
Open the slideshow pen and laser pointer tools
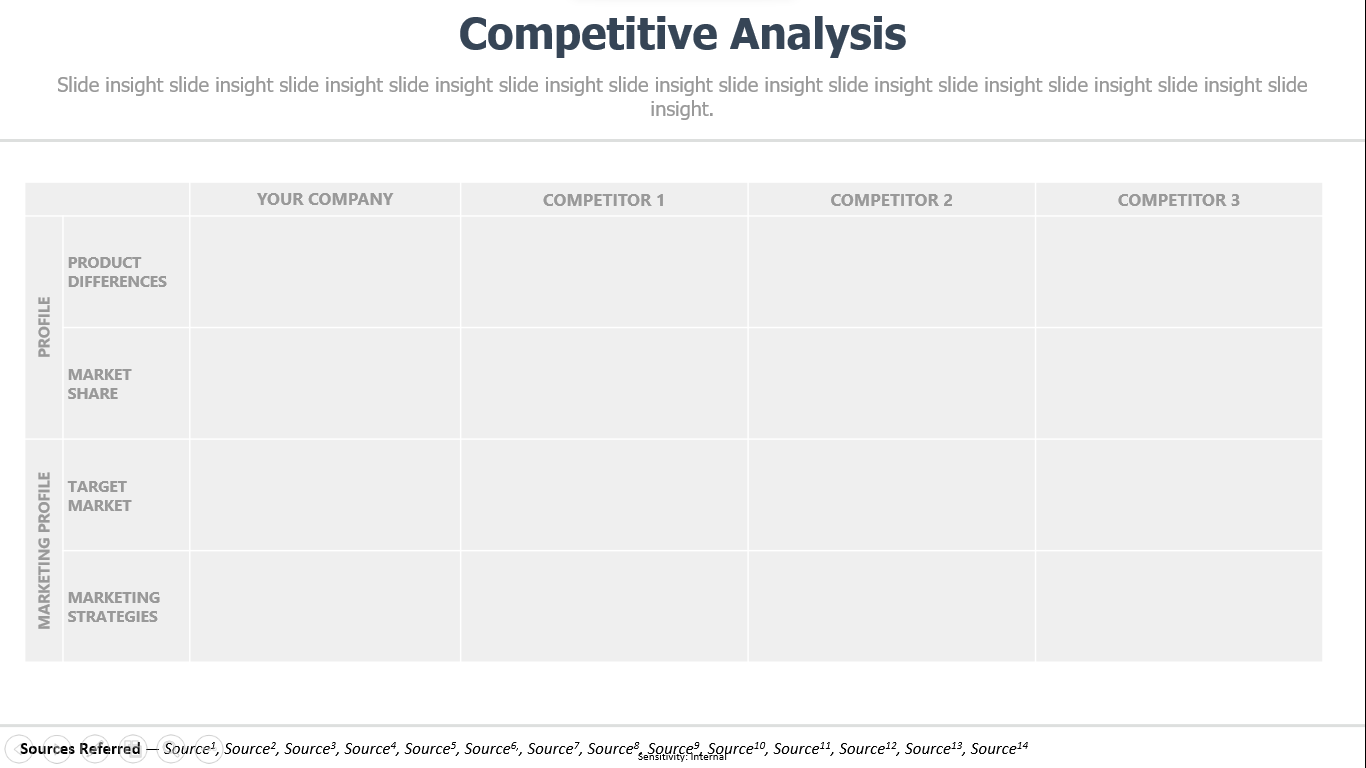pos(95,748)
